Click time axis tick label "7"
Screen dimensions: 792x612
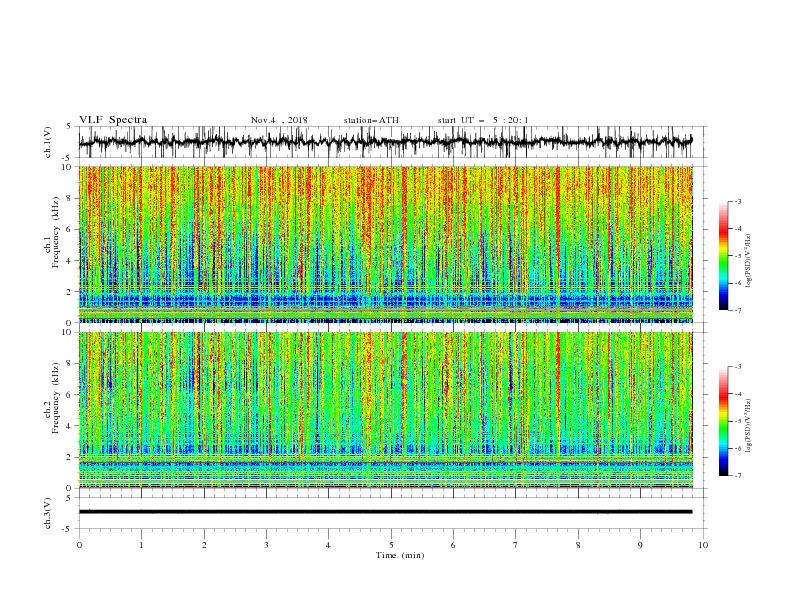pos(516,545)
